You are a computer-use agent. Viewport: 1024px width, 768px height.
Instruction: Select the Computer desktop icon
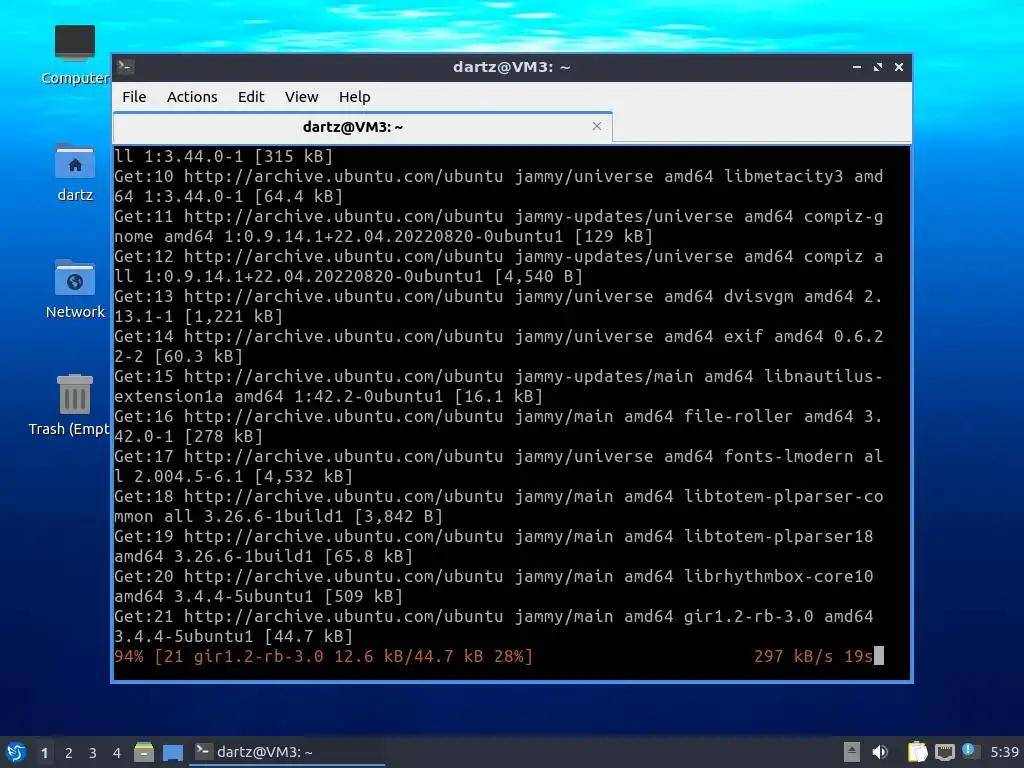point(75,55)
